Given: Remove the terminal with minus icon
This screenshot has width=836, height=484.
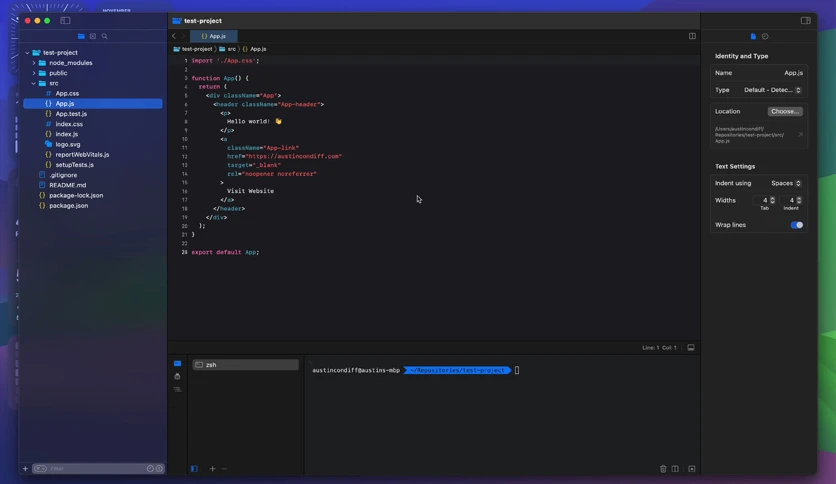Looking at the screenshot, I should tap(224, 469).
